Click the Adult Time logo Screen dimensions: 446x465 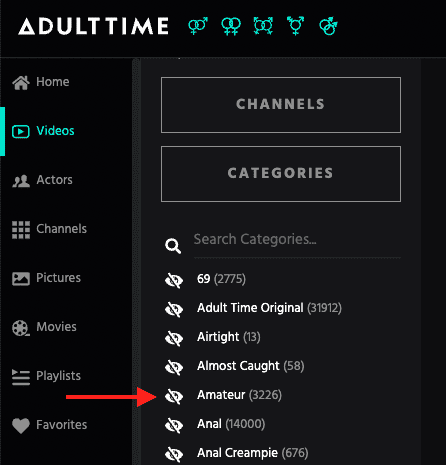pos(93,26)
